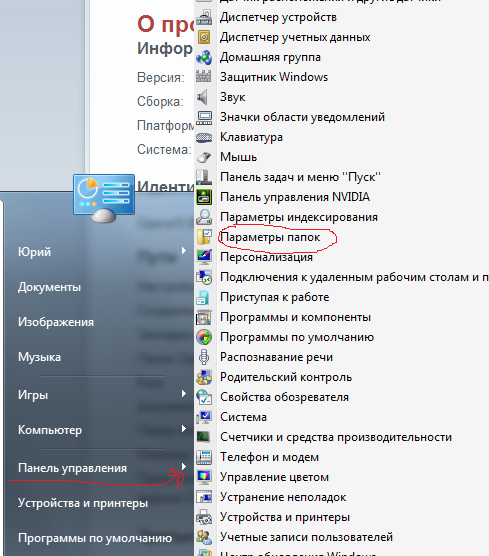Open Персонализация from the control panel list
The height and width of the screenshot is (556, 489).
266,257
